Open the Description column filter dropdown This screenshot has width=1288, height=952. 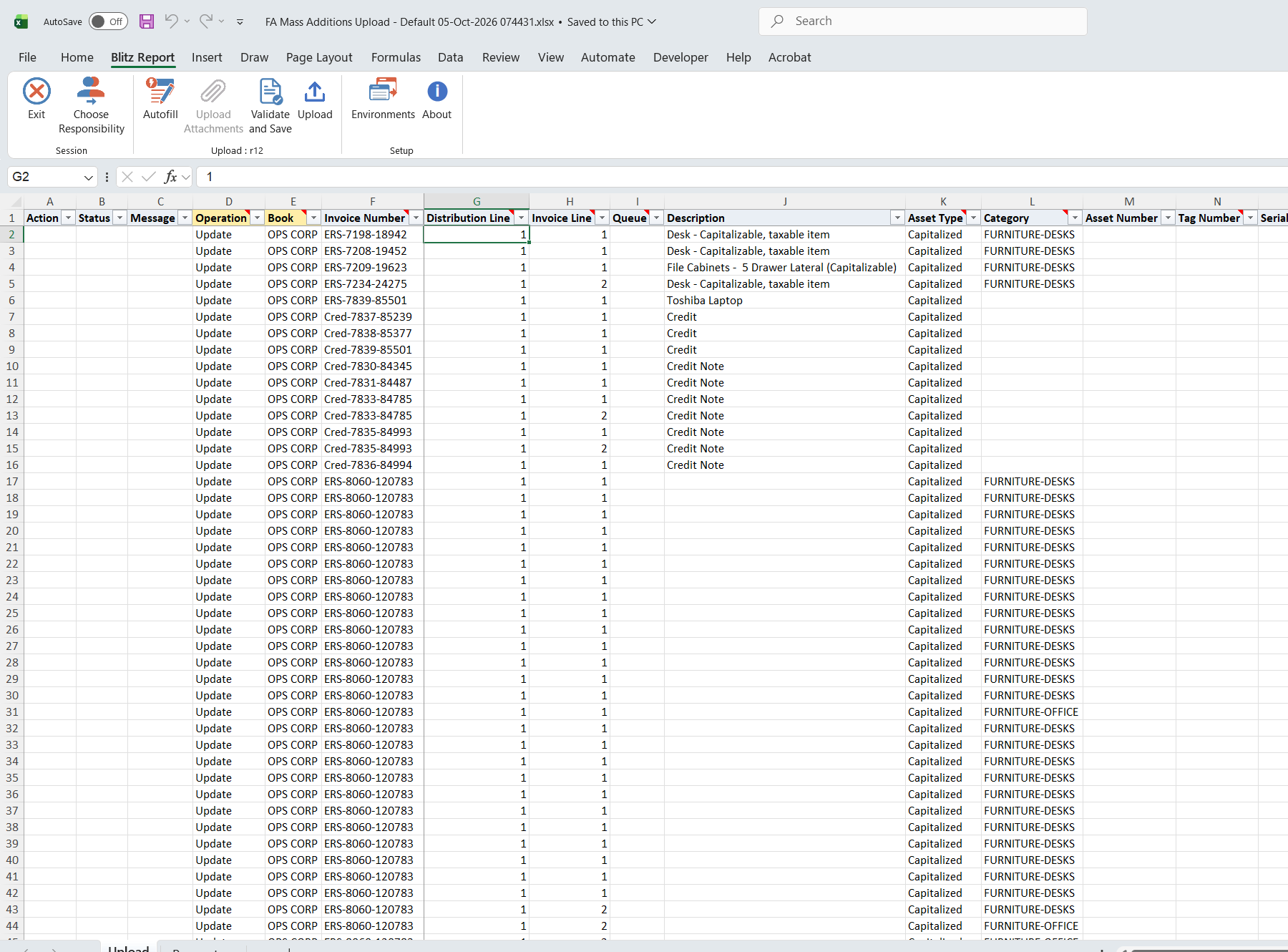(x=897, y=218)
